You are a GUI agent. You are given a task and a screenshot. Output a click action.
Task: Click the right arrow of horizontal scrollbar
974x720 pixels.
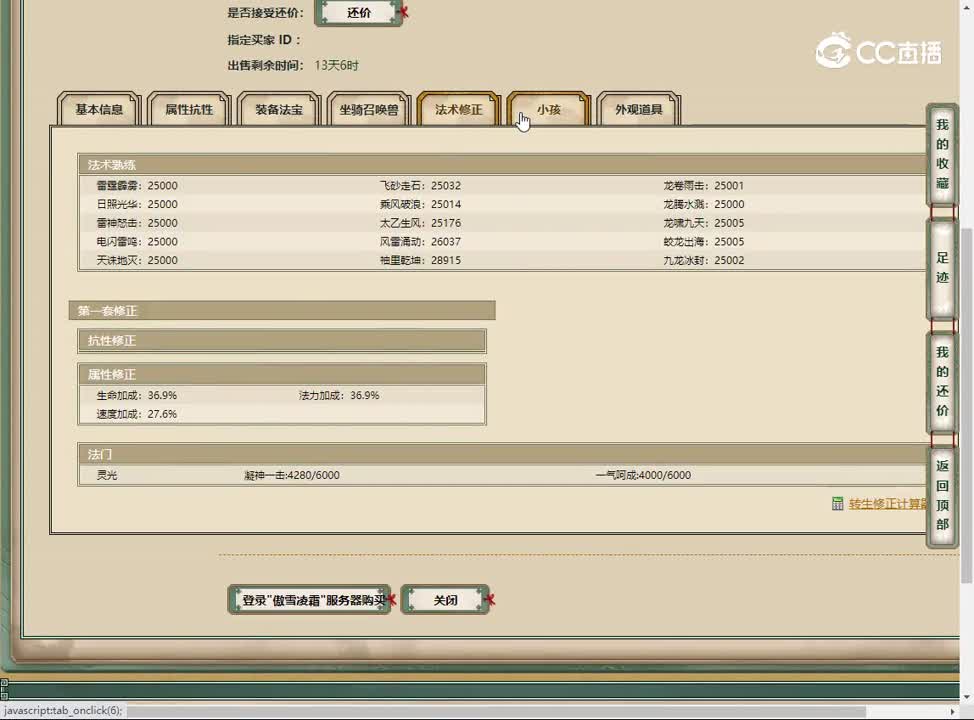(x=953, y=711)
